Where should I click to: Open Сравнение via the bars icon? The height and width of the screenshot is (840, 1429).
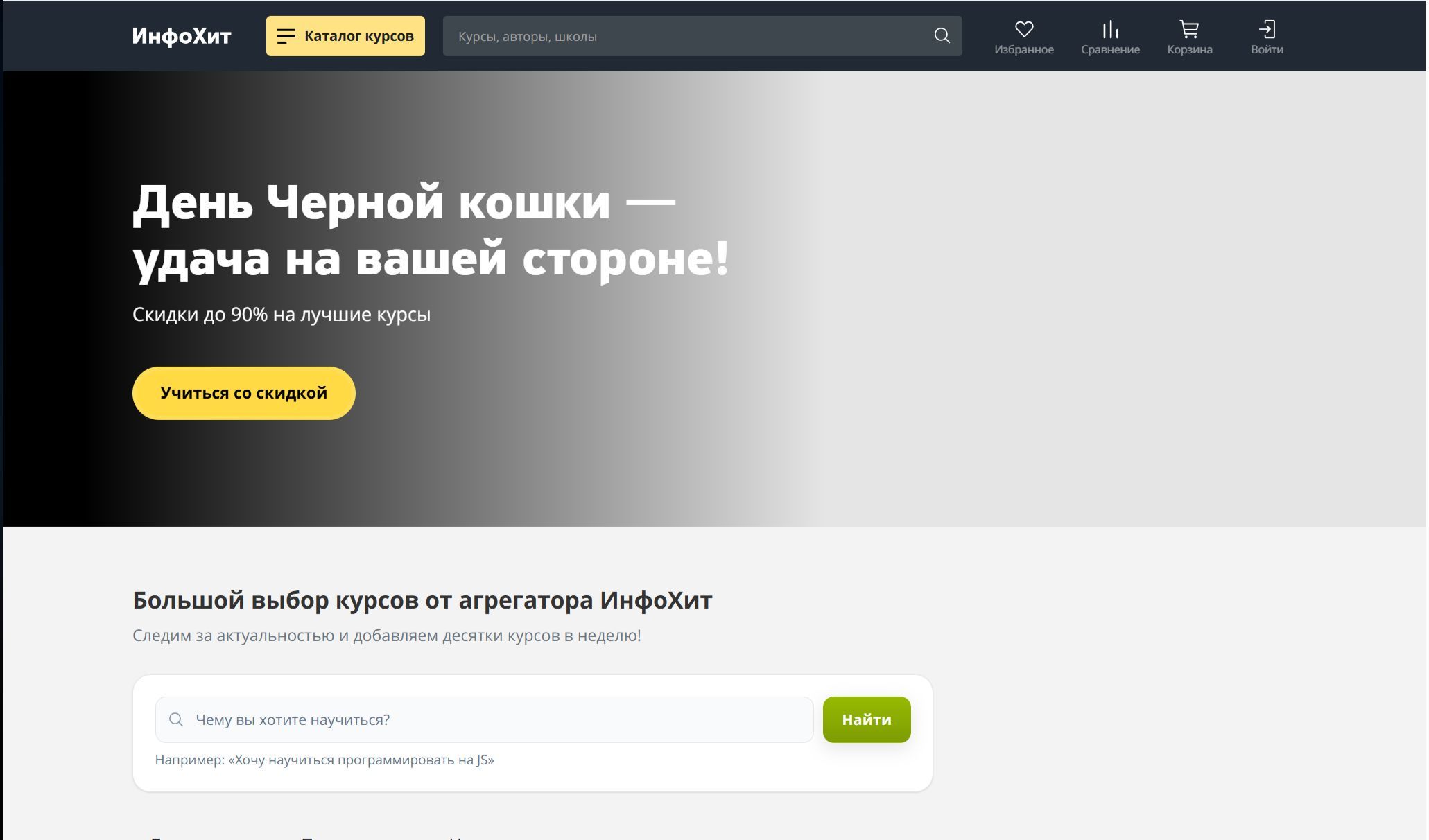[x=1109, y=29]
